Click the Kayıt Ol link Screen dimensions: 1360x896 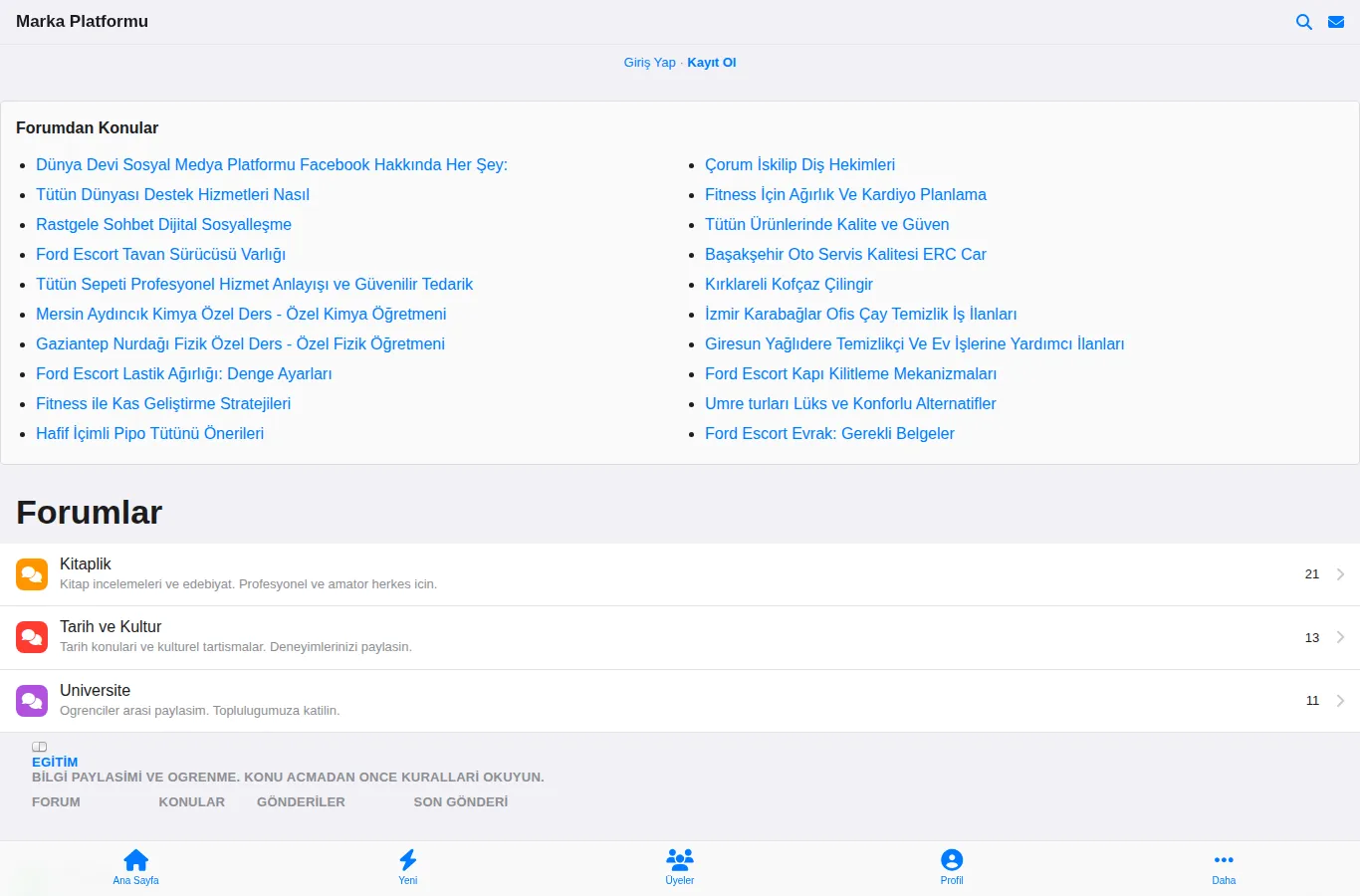tap(712, 63)
